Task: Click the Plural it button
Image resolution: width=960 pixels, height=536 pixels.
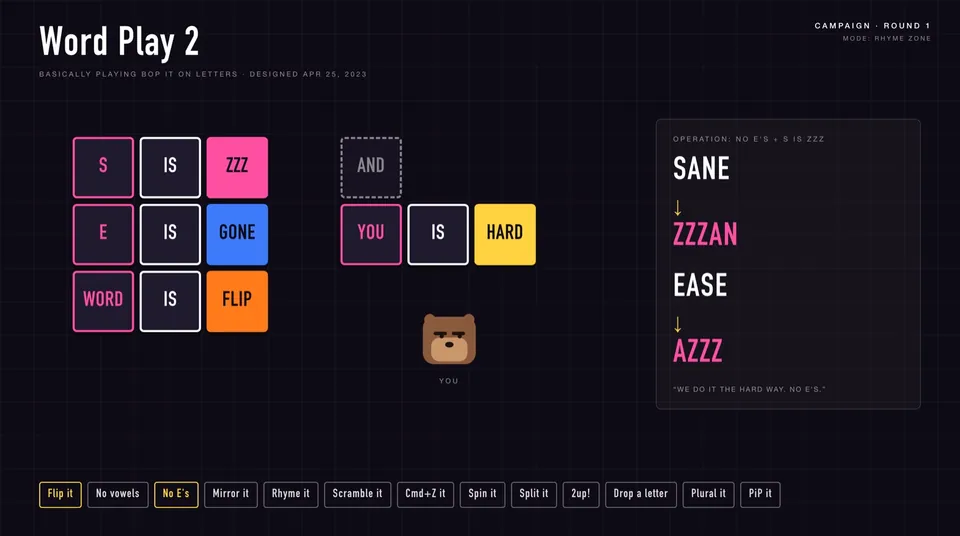Action: (708, 494)
